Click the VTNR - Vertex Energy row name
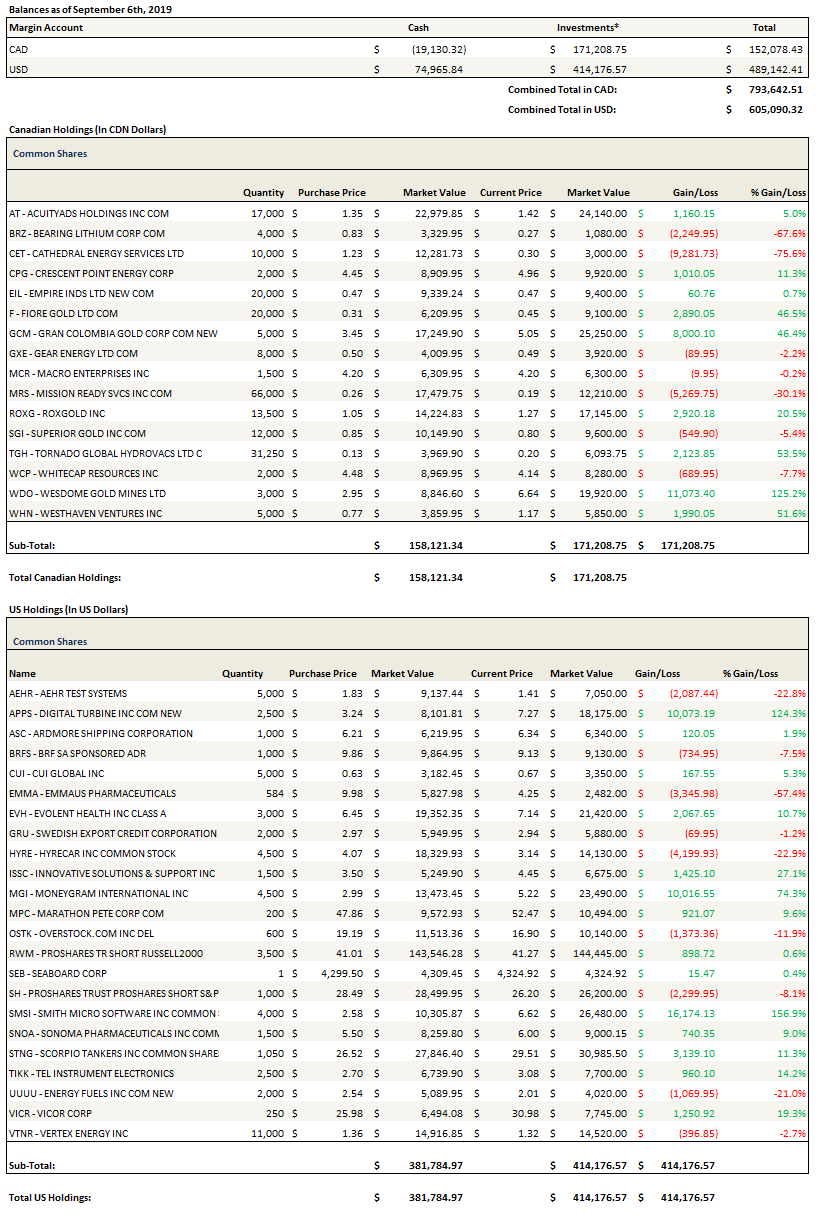Viewport: 823px width, 1218px height. (68, 1133)
